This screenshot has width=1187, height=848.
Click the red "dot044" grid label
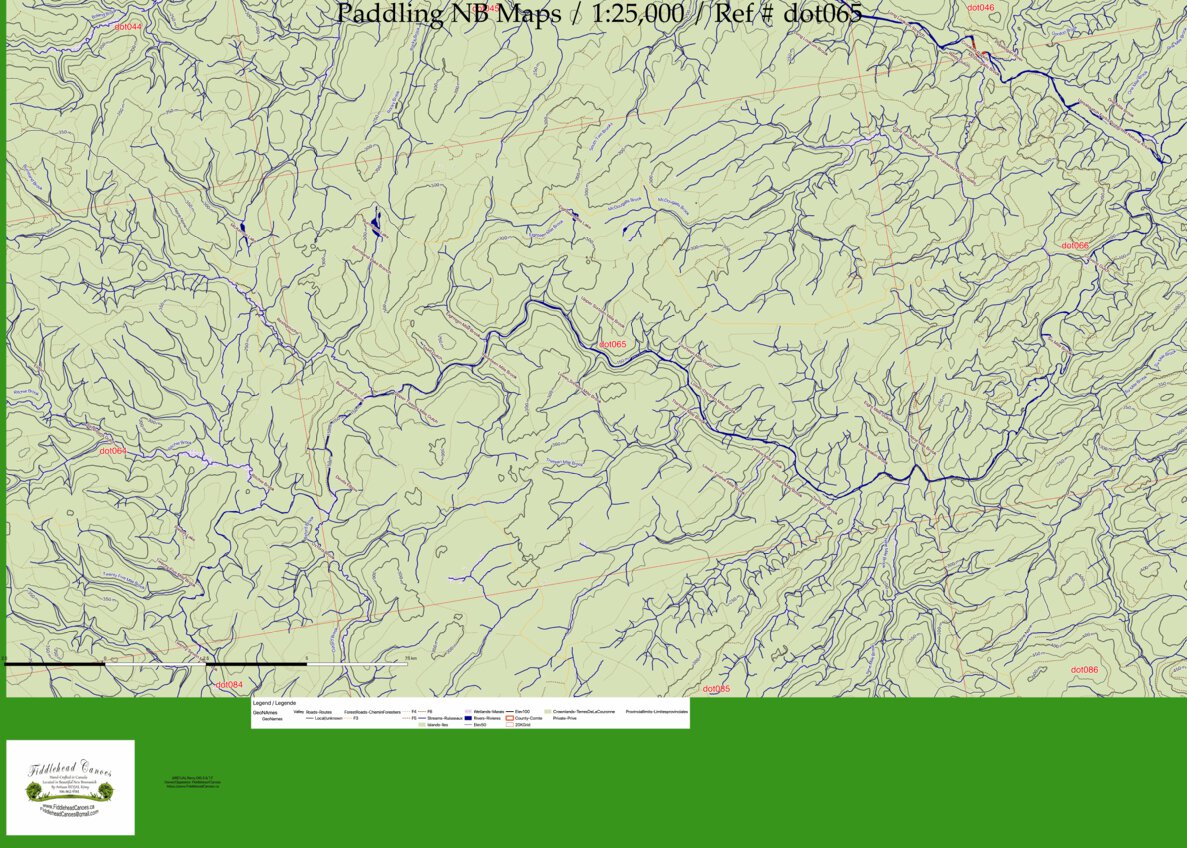coord(128,27)
